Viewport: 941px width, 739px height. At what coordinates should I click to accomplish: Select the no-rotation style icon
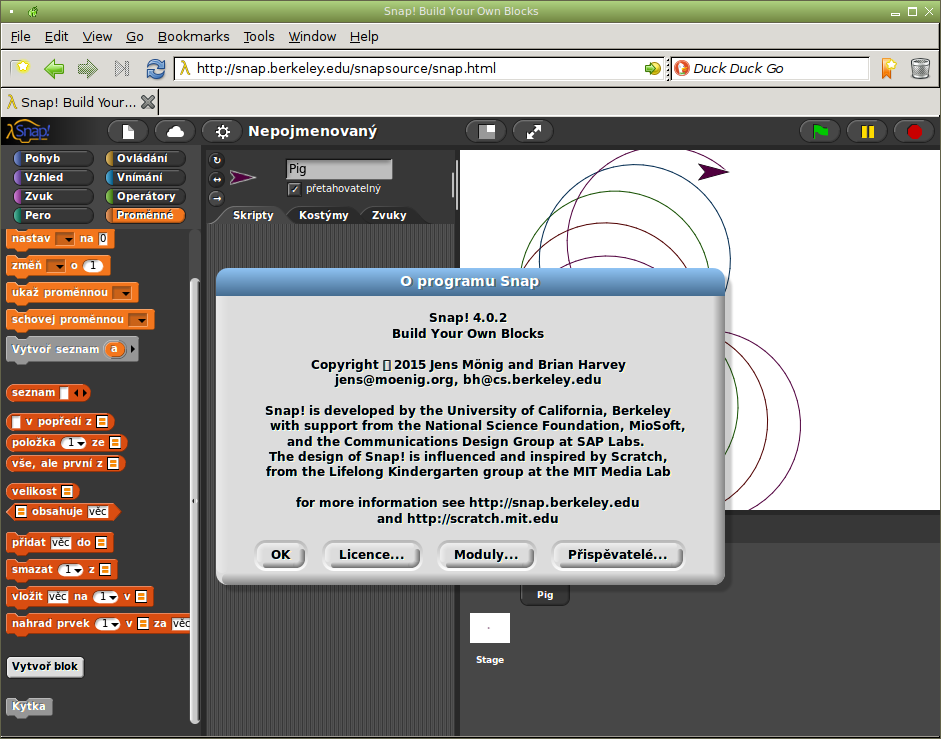[x=217, y=198]
